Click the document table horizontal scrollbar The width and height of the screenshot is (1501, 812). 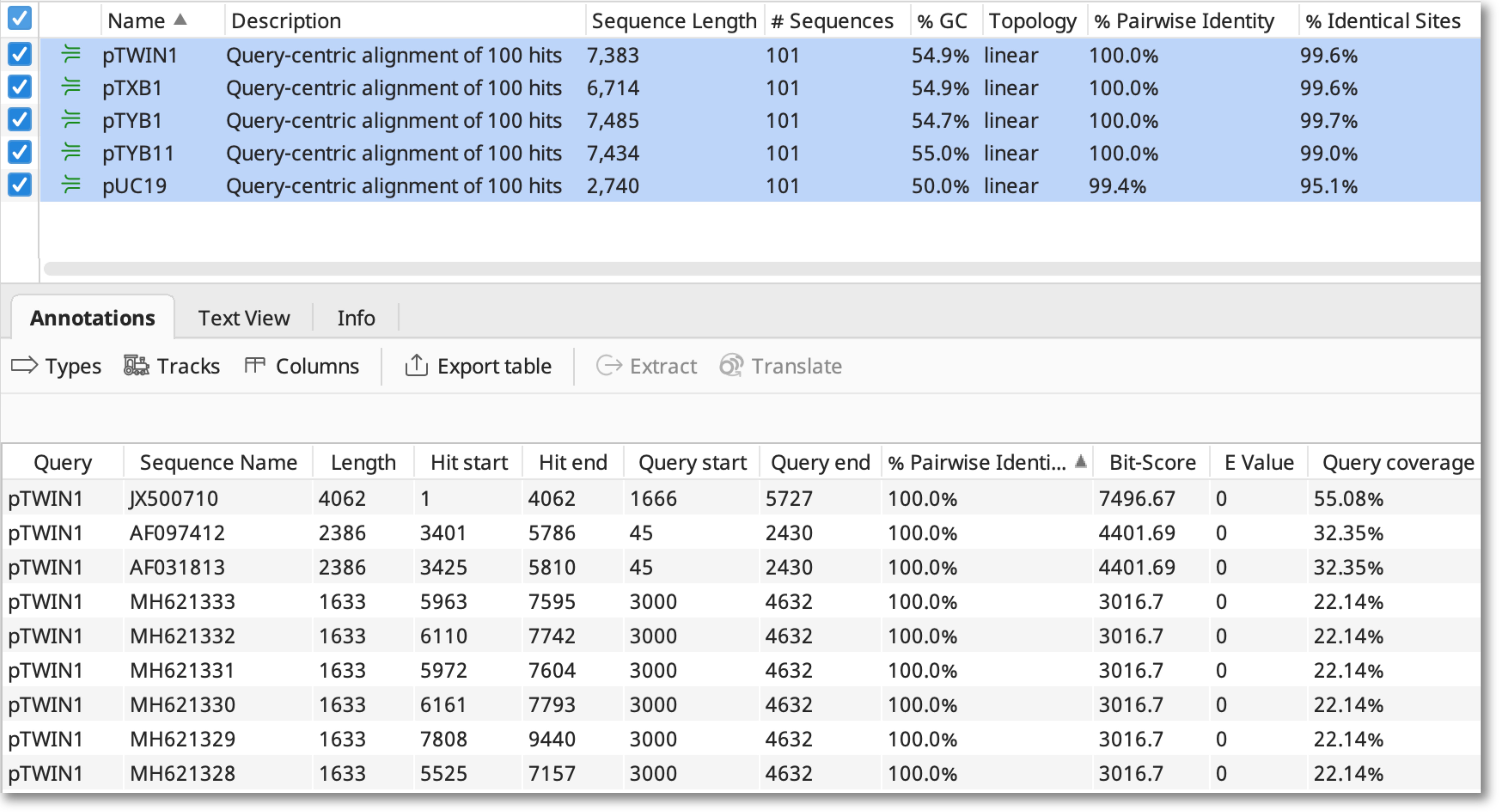(762, 268)
